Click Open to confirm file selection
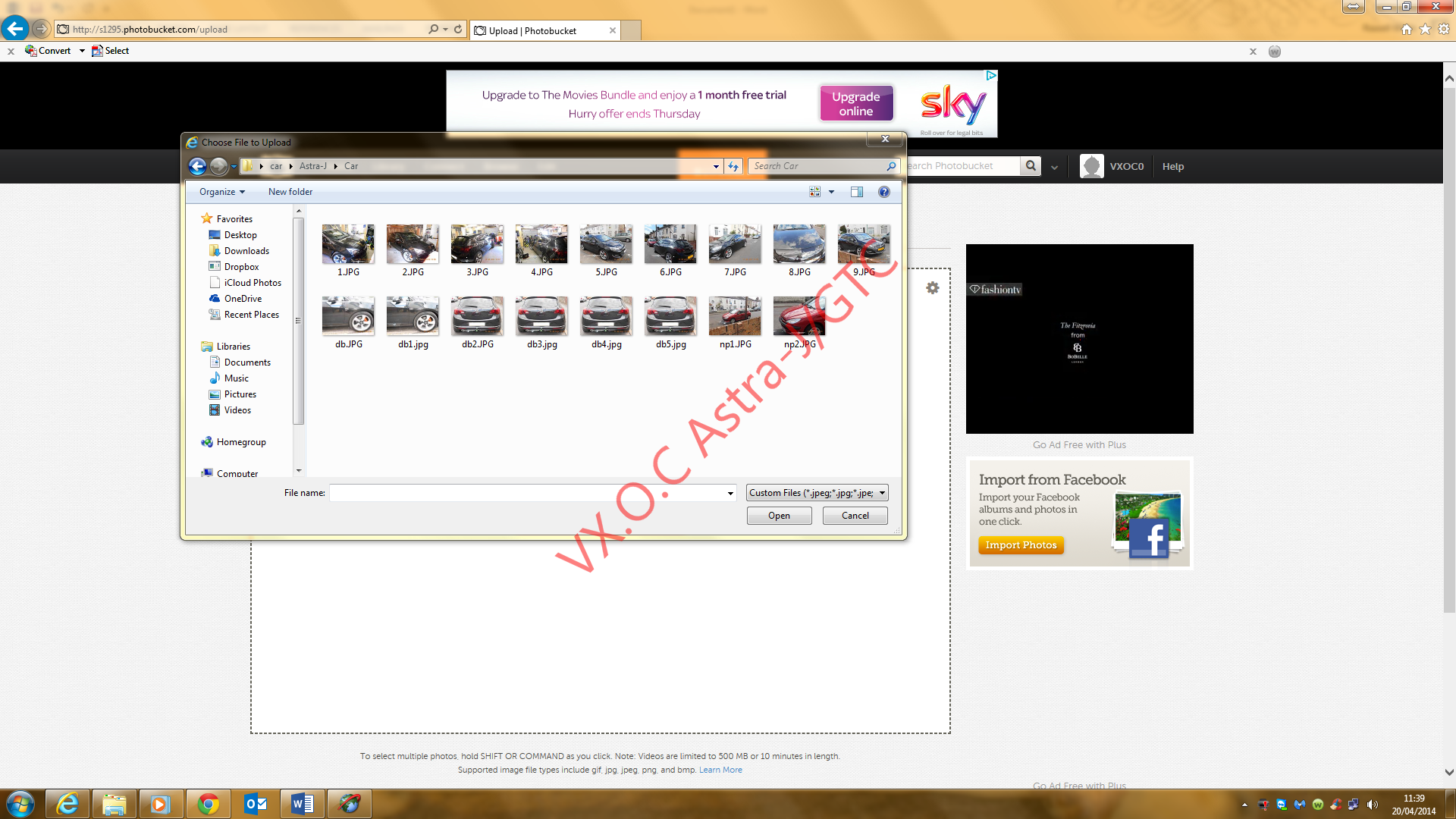This screenshot has width=1456, height=819. coord(779,515)
